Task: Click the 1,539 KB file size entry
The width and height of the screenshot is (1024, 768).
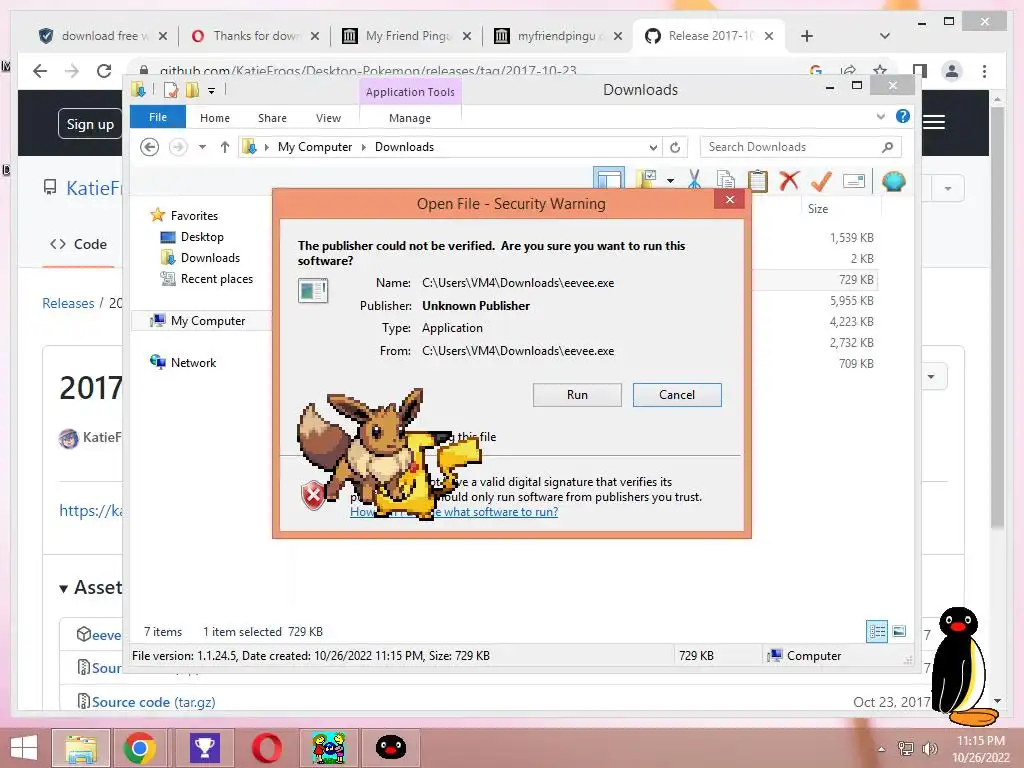Action: coord(852,238)
